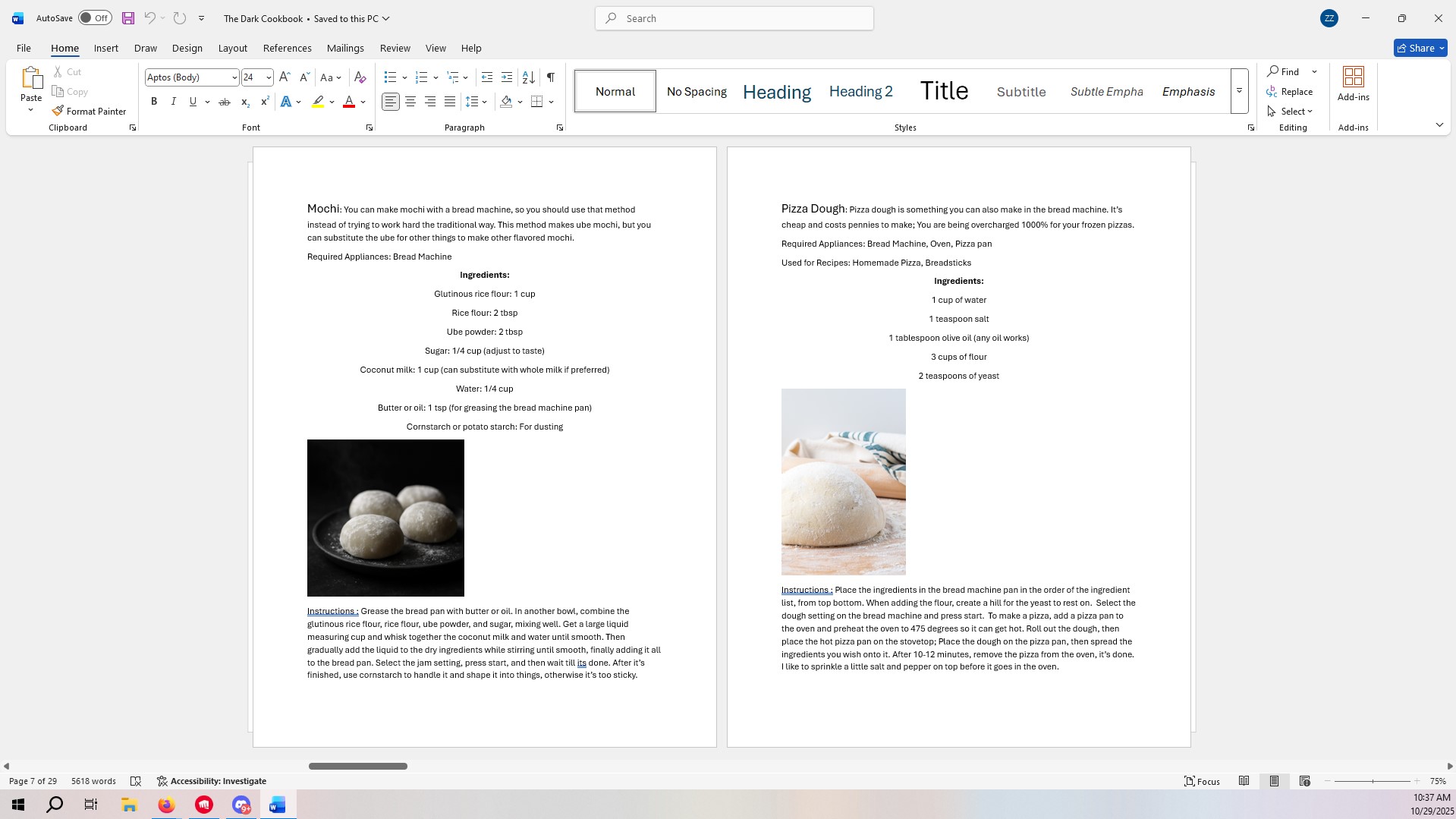This screenshot has height=819, width=1456.
Task: Open the font name dropdown
Action: point(234,77)
